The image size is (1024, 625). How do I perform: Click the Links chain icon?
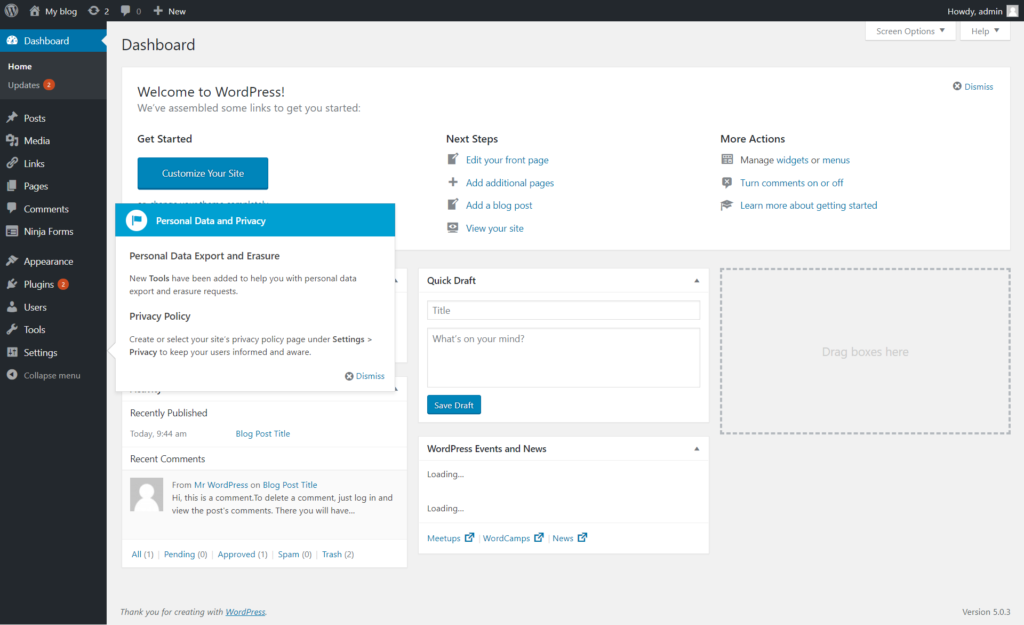tap(12, 163)
